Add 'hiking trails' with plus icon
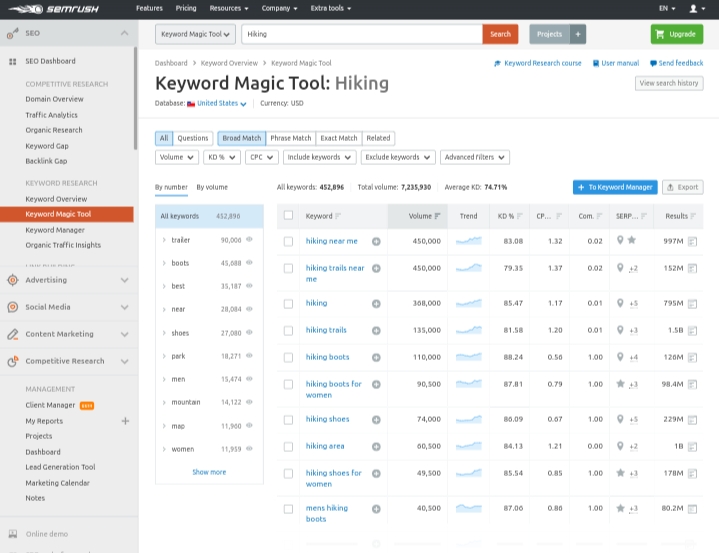Image resolution: width=719 pixels, height=553 pixels. (376, 331)
